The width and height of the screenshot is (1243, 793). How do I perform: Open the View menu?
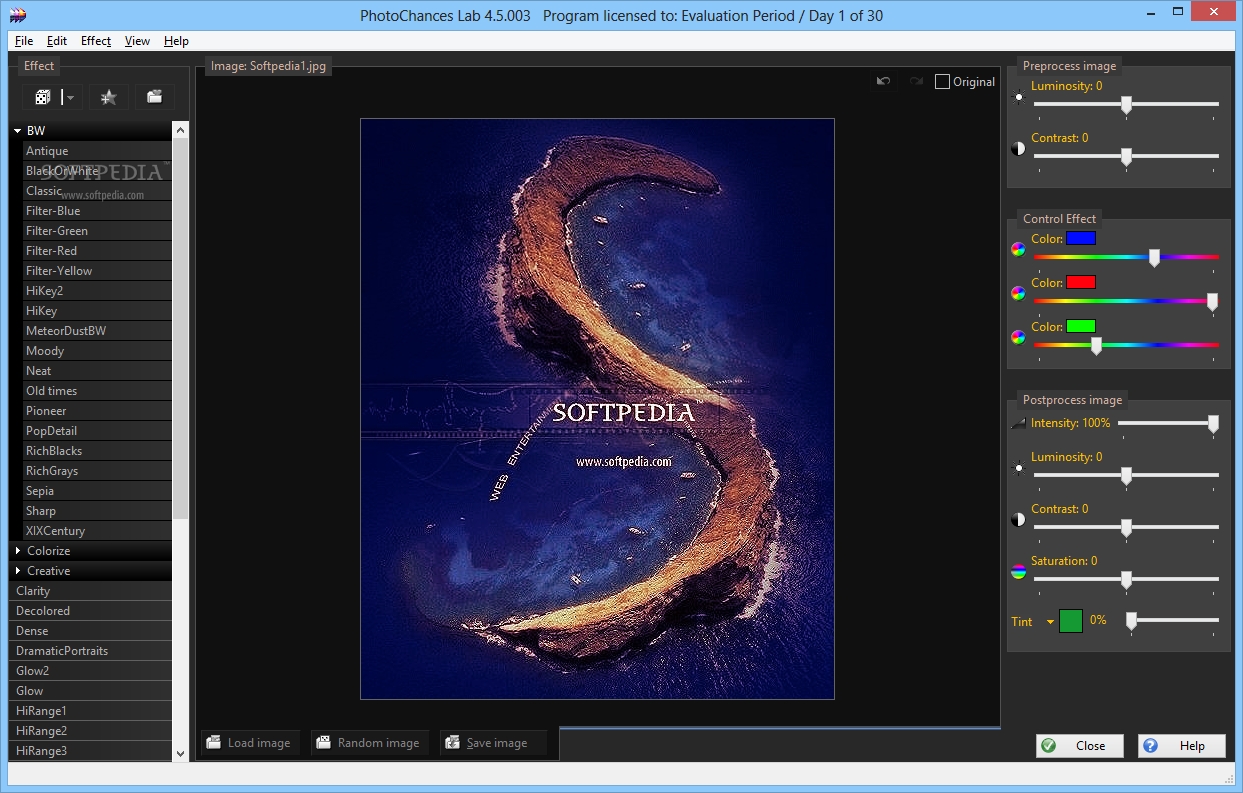[x=137, y=41]
